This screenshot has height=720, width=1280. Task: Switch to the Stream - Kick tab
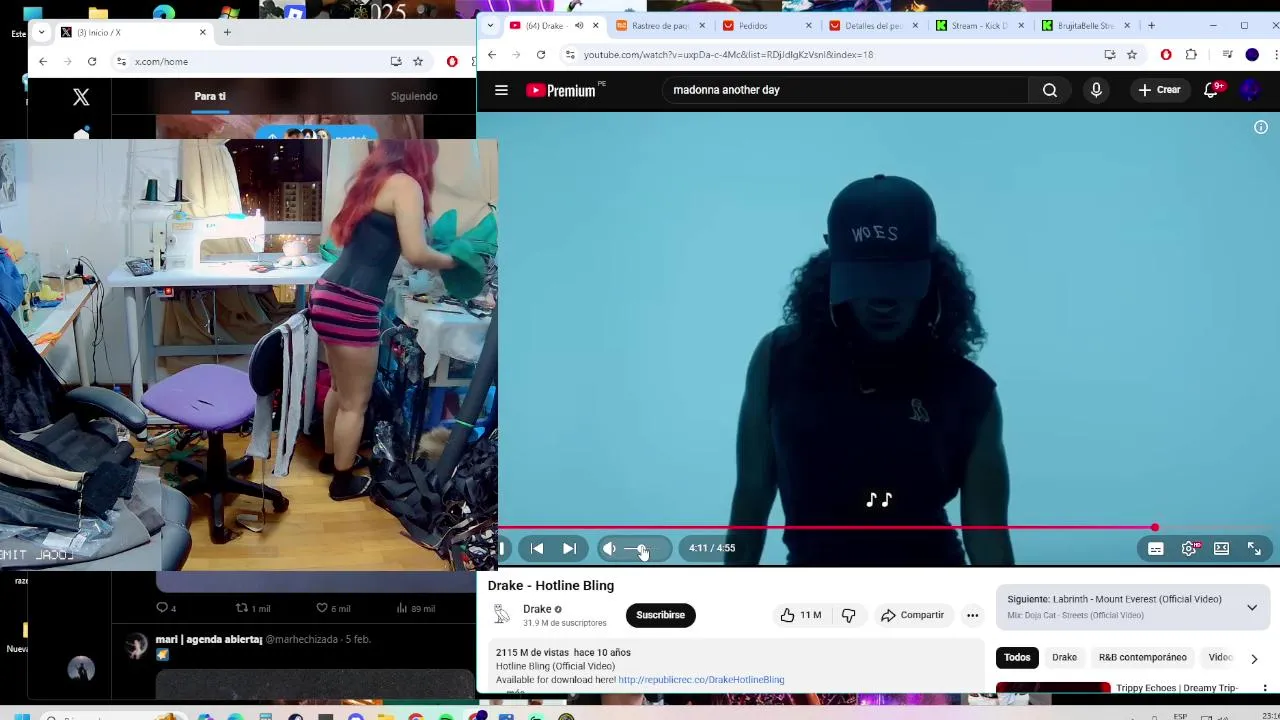coord(979,25)
